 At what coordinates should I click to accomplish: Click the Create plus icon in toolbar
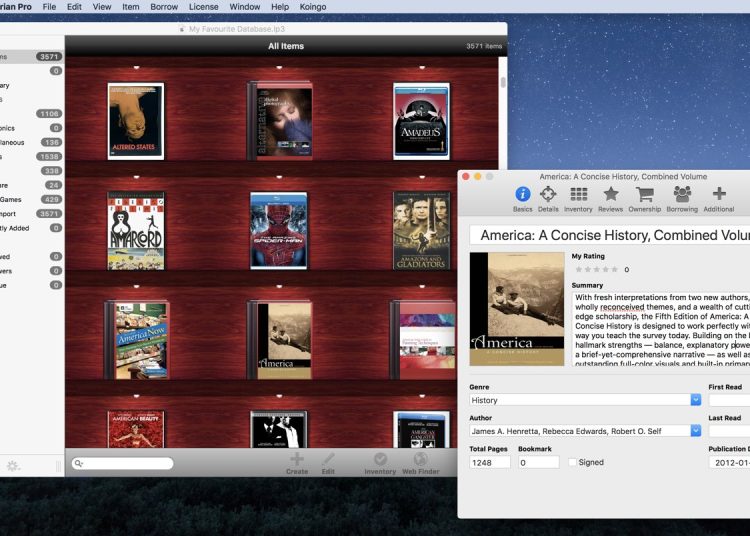[297, 460]
